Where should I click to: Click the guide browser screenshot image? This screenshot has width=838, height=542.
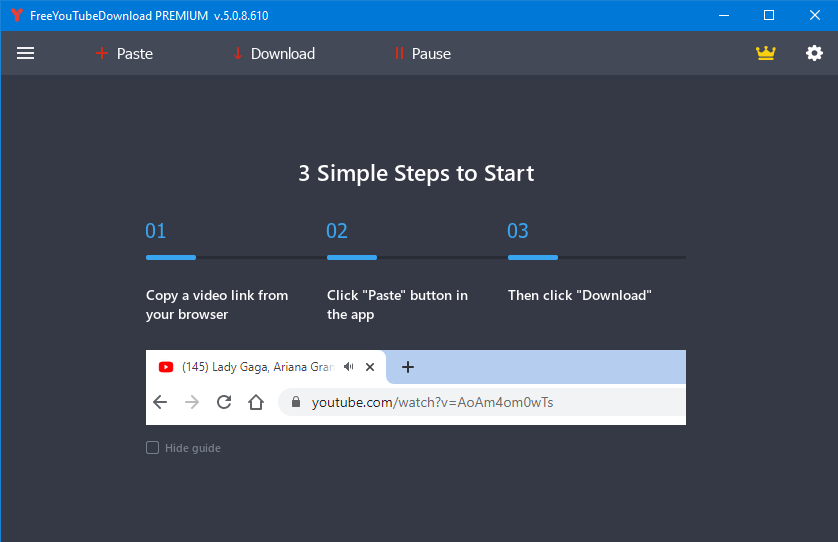click(x=416, y=388)
